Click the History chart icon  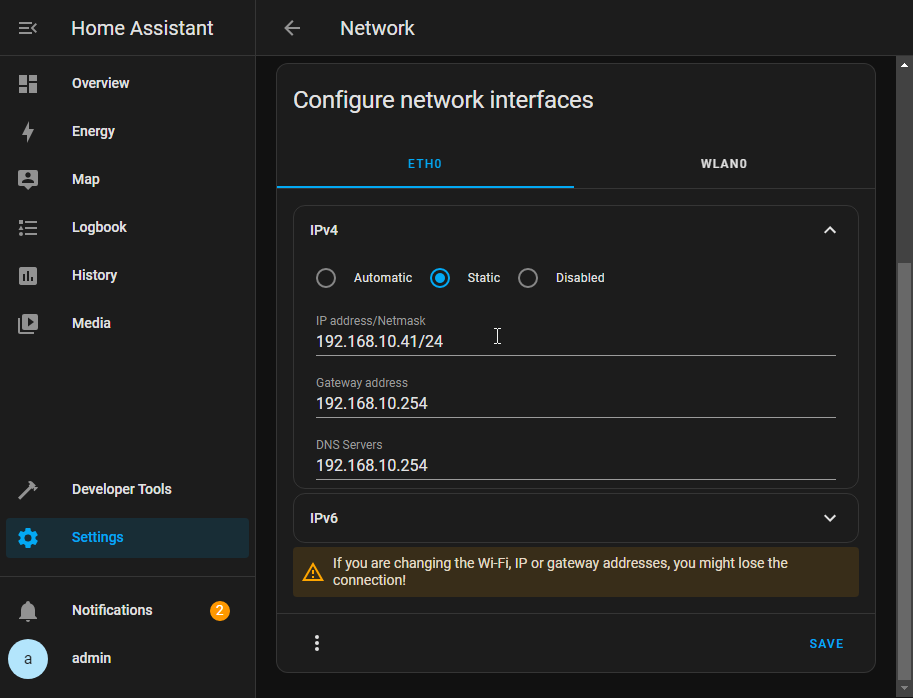(28, 276)
